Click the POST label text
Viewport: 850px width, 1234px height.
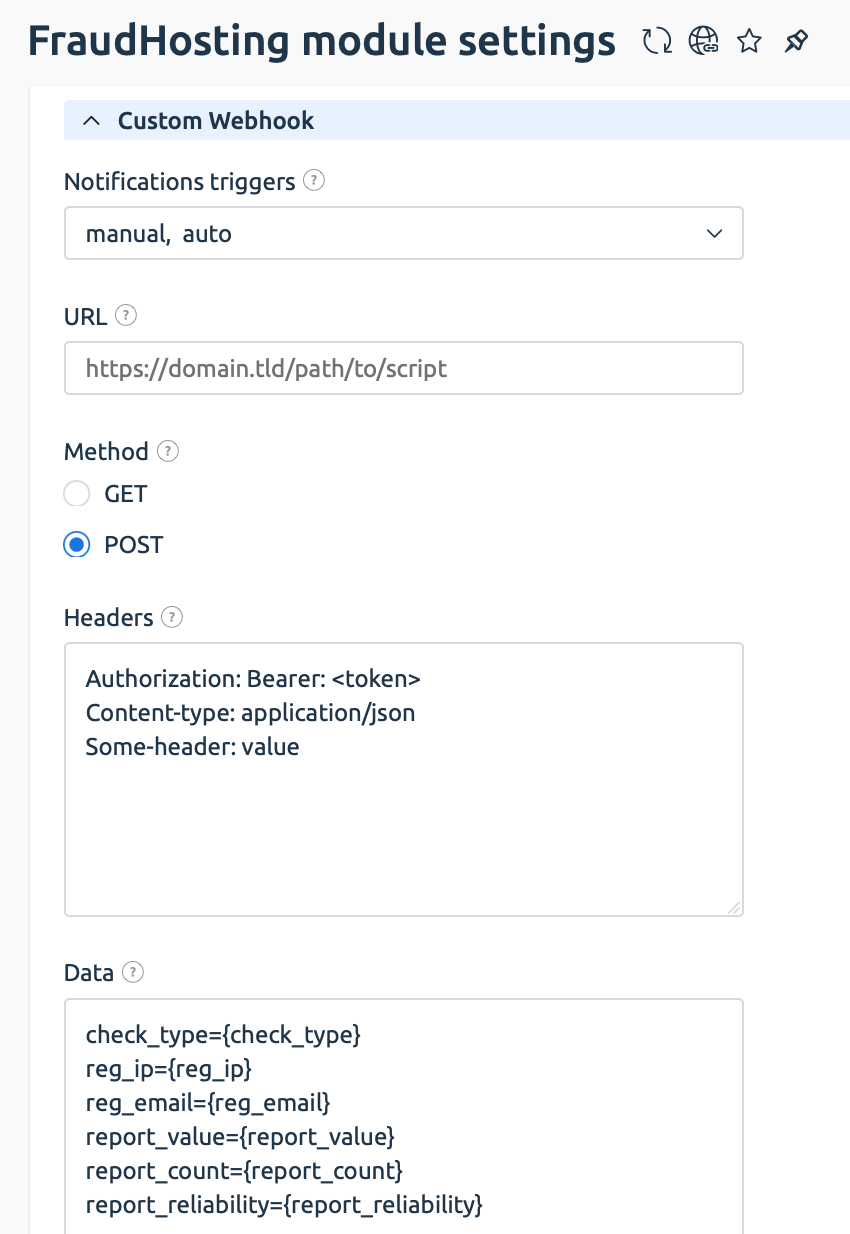coord(133,545)
